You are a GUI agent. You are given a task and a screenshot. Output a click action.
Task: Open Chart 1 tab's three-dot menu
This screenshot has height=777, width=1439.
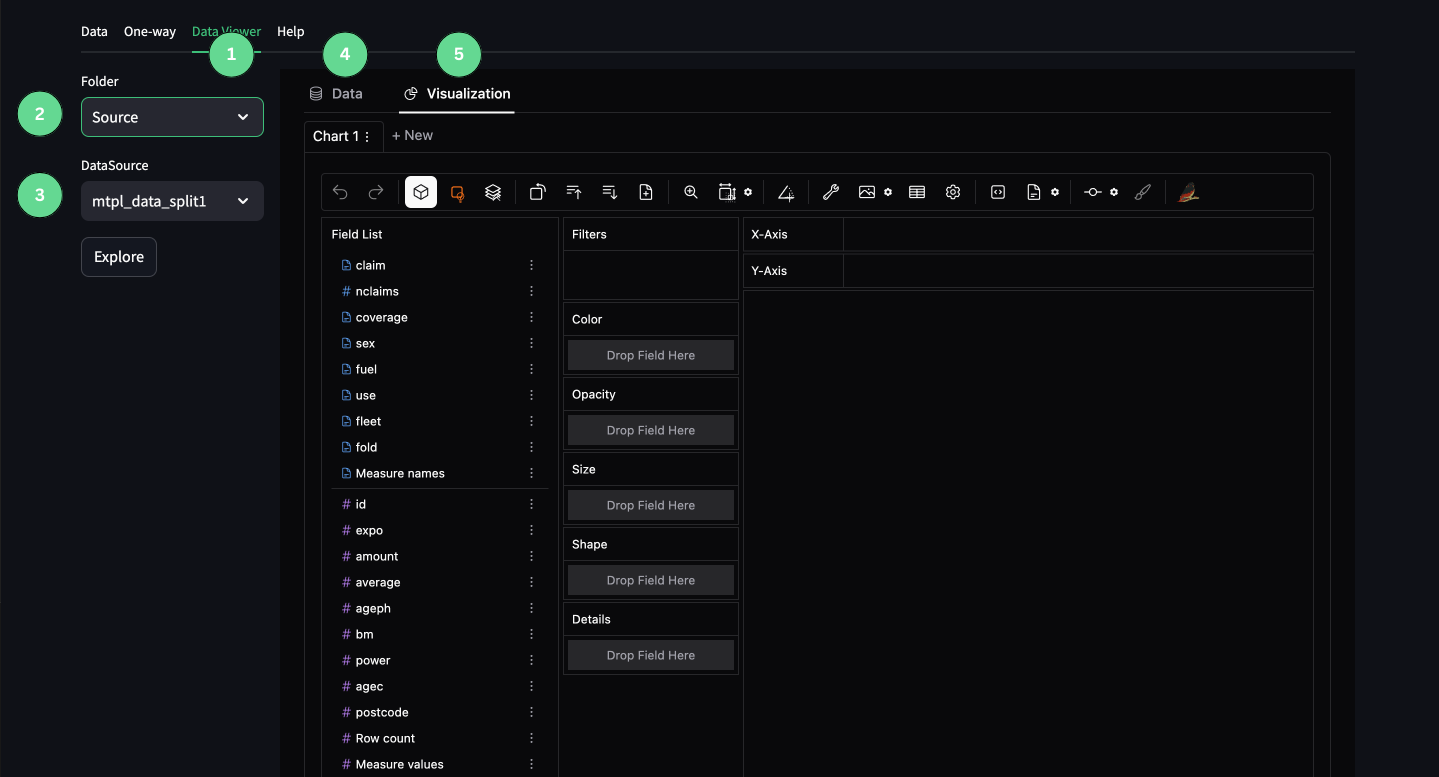pyautogui.click(x=367, y=136)
